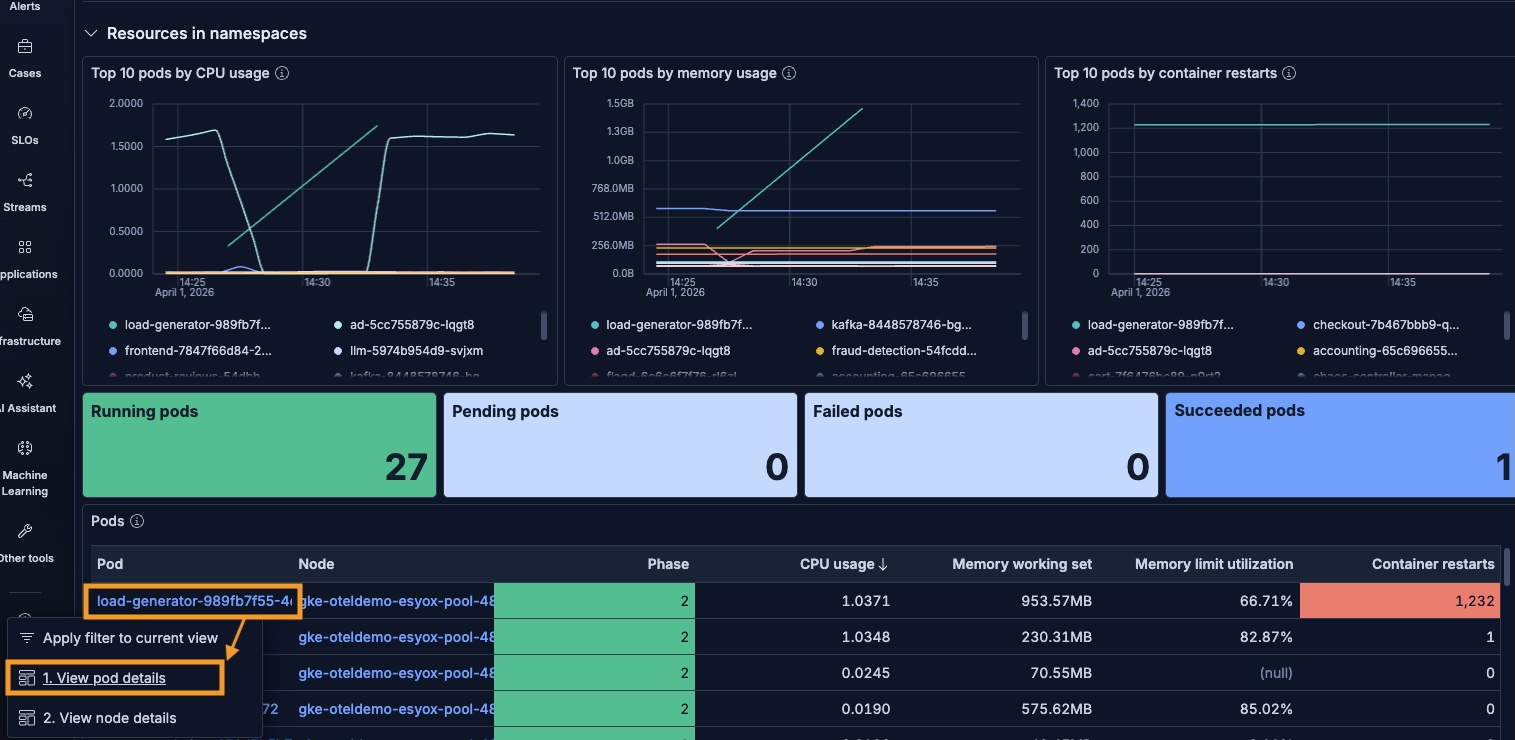Click the icon next to View node details
This screenshot has height=740, width=1515.
(27, 718)
